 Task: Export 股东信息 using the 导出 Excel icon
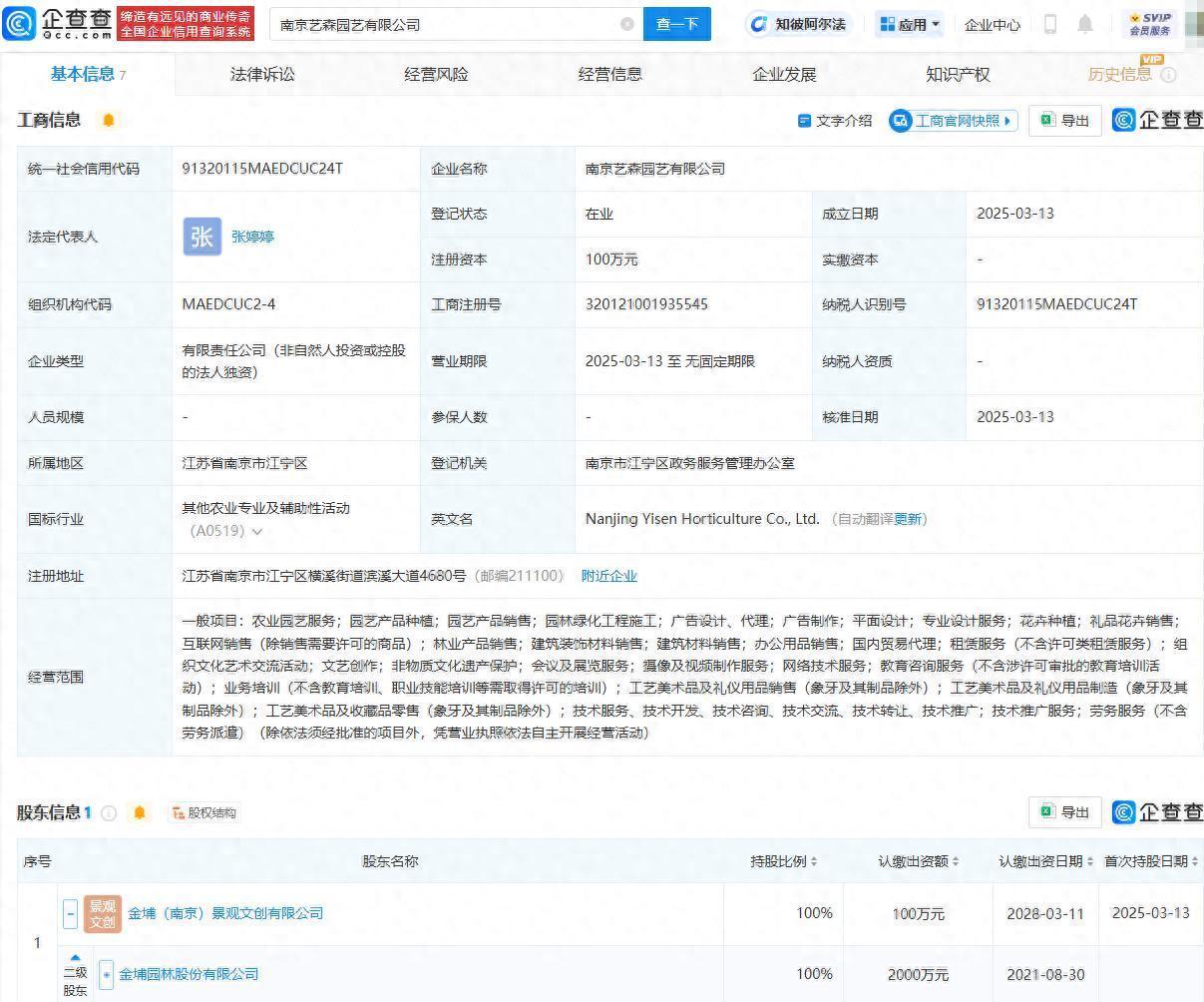click(1063, 812)
